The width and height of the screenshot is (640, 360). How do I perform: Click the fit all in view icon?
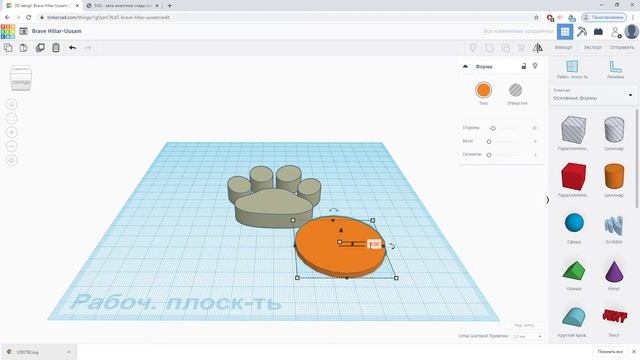pos(11,118)
